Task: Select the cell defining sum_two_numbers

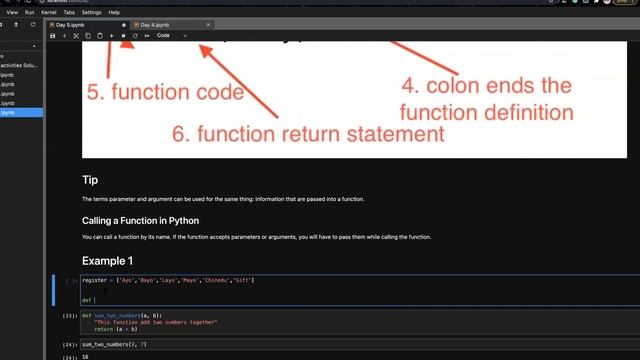Action: pyautogui.click(x=360, y=322)
